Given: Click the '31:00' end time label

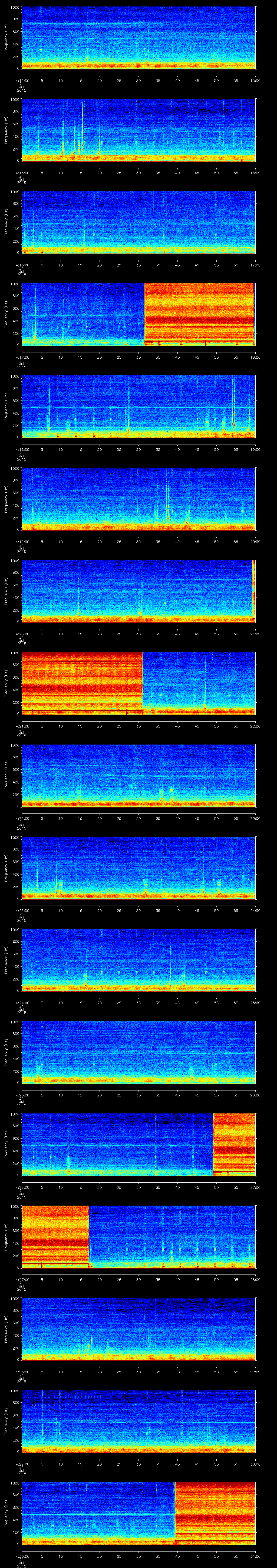Looking at the screenshot, I should 256,1556.
